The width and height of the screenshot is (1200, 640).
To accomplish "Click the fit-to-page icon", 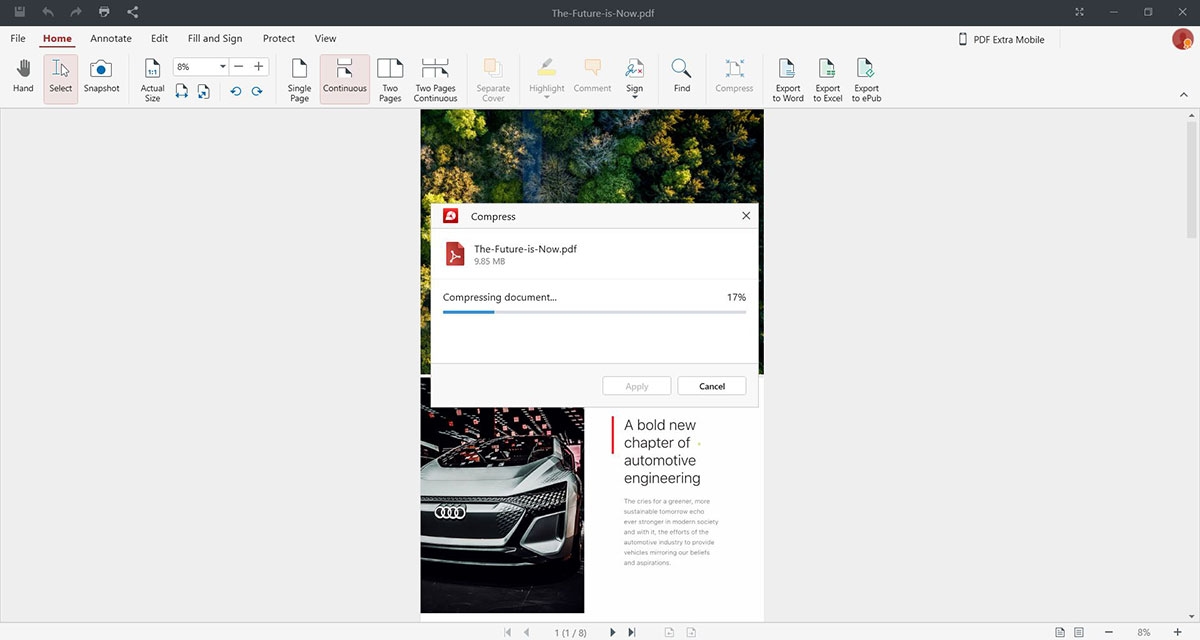I will (x=204, y=91).
